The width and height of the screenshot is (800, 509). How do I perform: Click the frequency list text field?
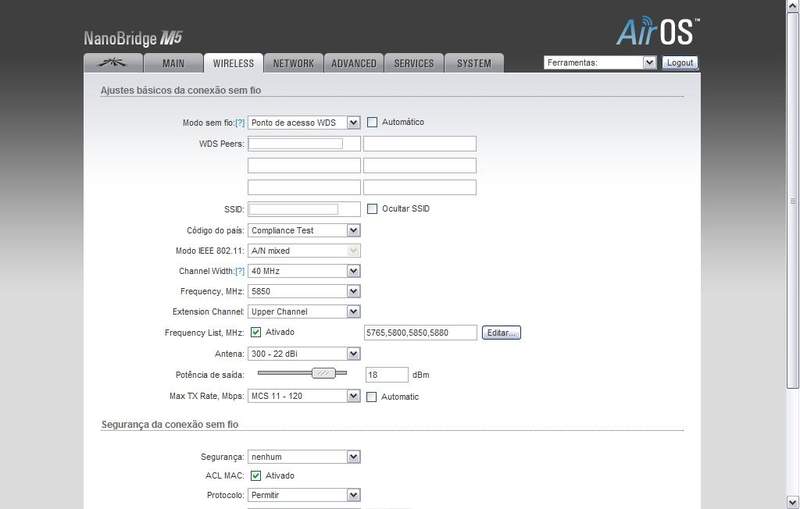pos(420,333)
